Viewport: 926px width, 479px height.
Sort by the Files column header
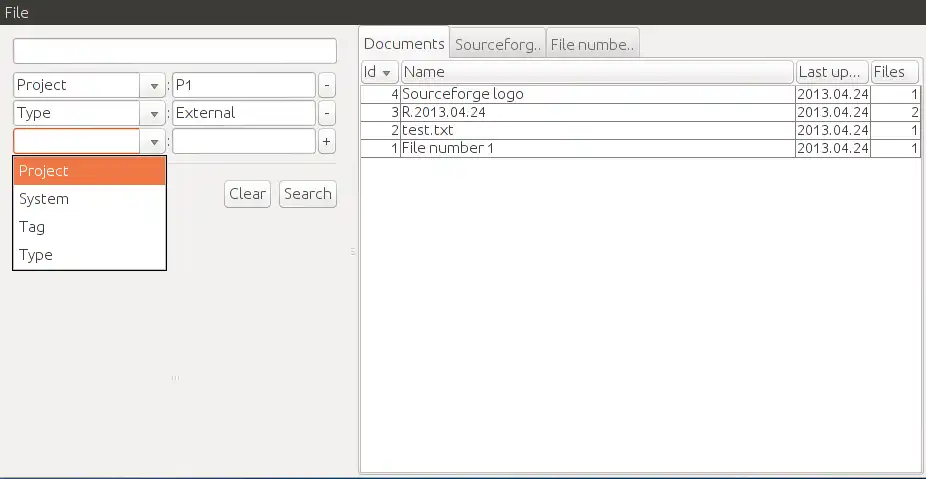click(x=895, y=72)
